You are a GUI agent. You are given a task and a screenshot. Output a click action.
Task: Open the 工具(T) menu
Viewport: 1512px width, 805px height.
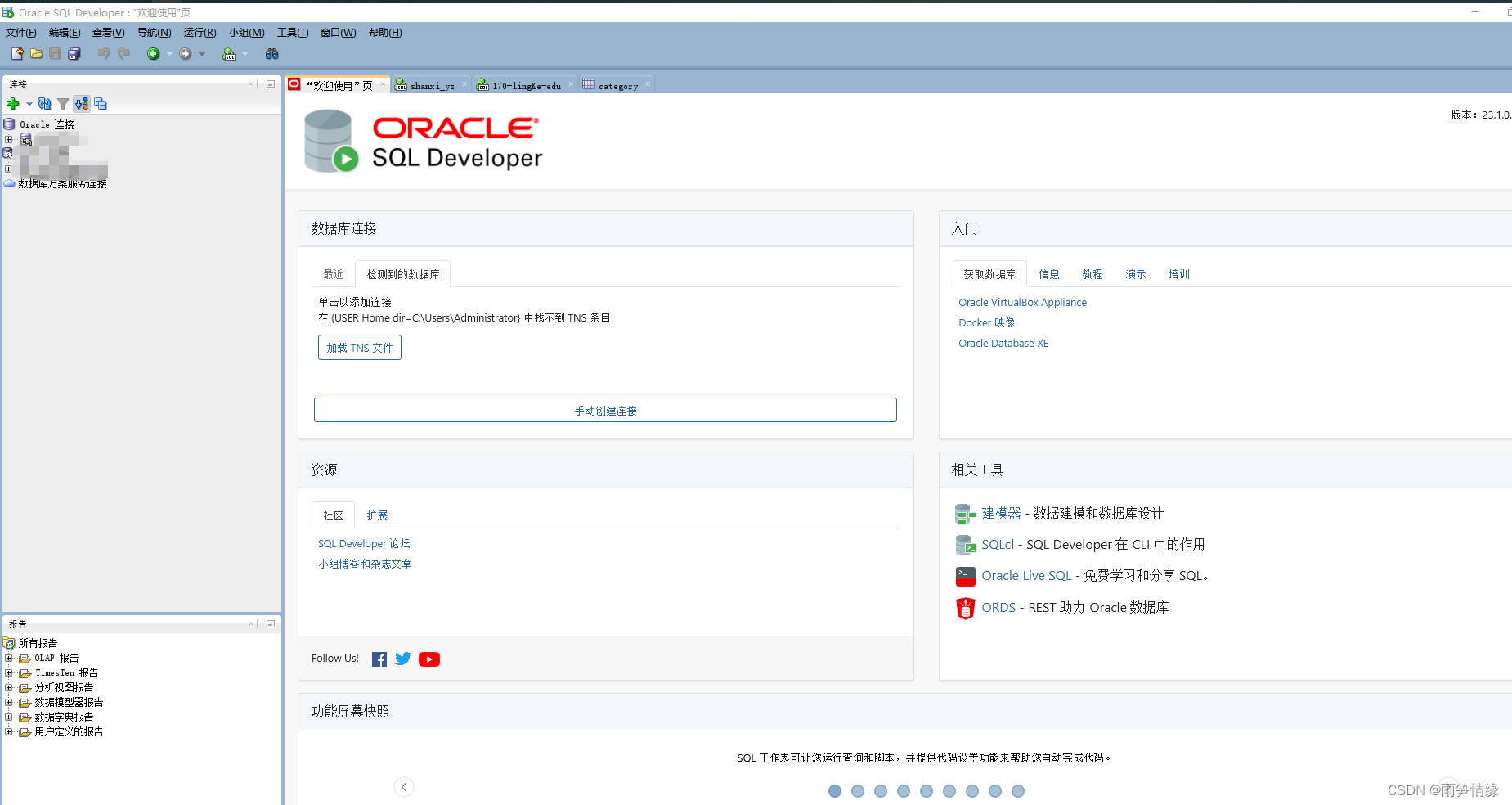tap(293, 33)
